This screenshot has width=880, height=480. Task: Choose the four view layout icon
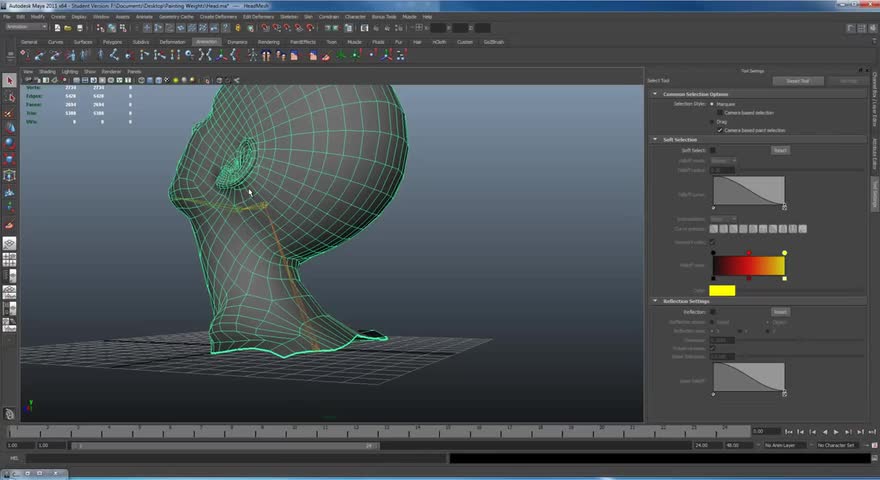(10, 260)
